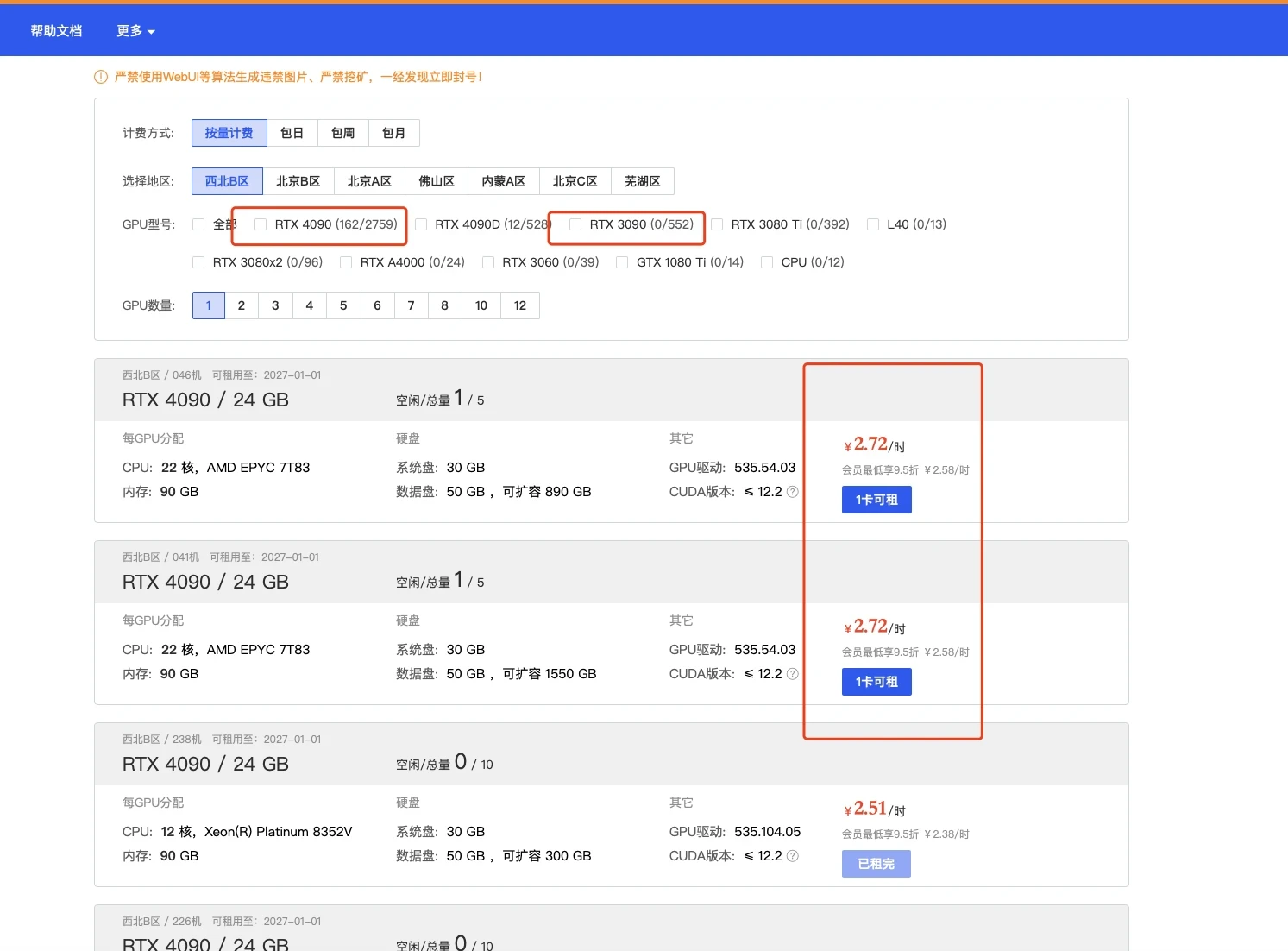Viewport: 1288px width, 951px height.
Task: Choose the 西北B区 region
Action: (227, 181)
